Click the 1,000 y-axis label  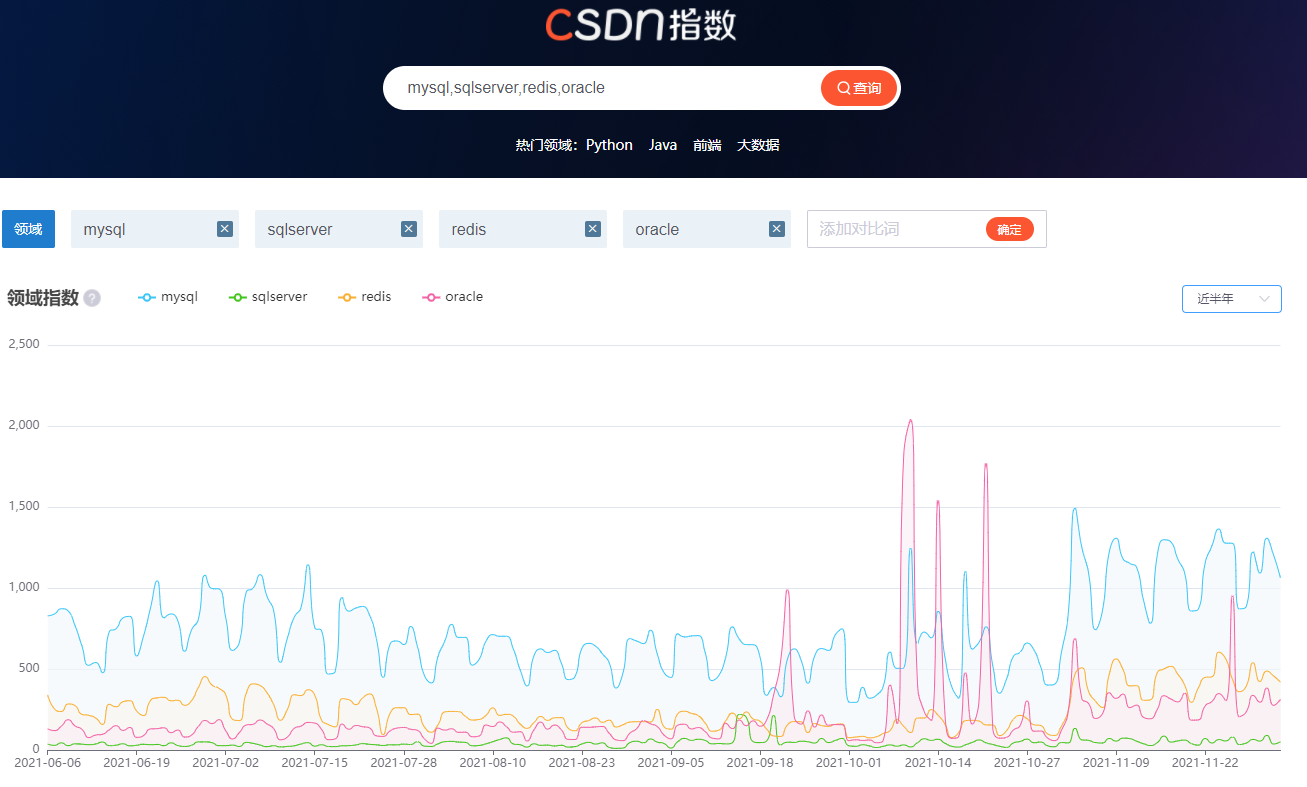coord(24,587)
